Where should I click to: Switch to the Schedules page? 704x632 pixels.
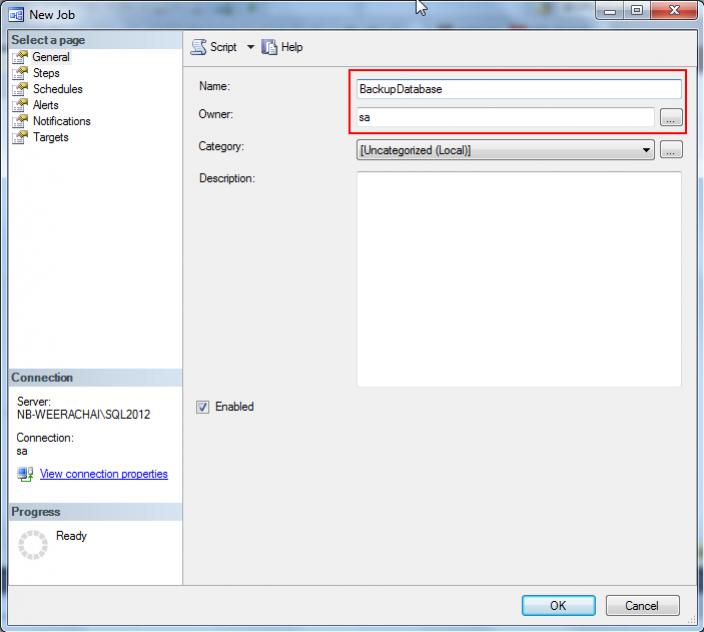coord(58,89)
